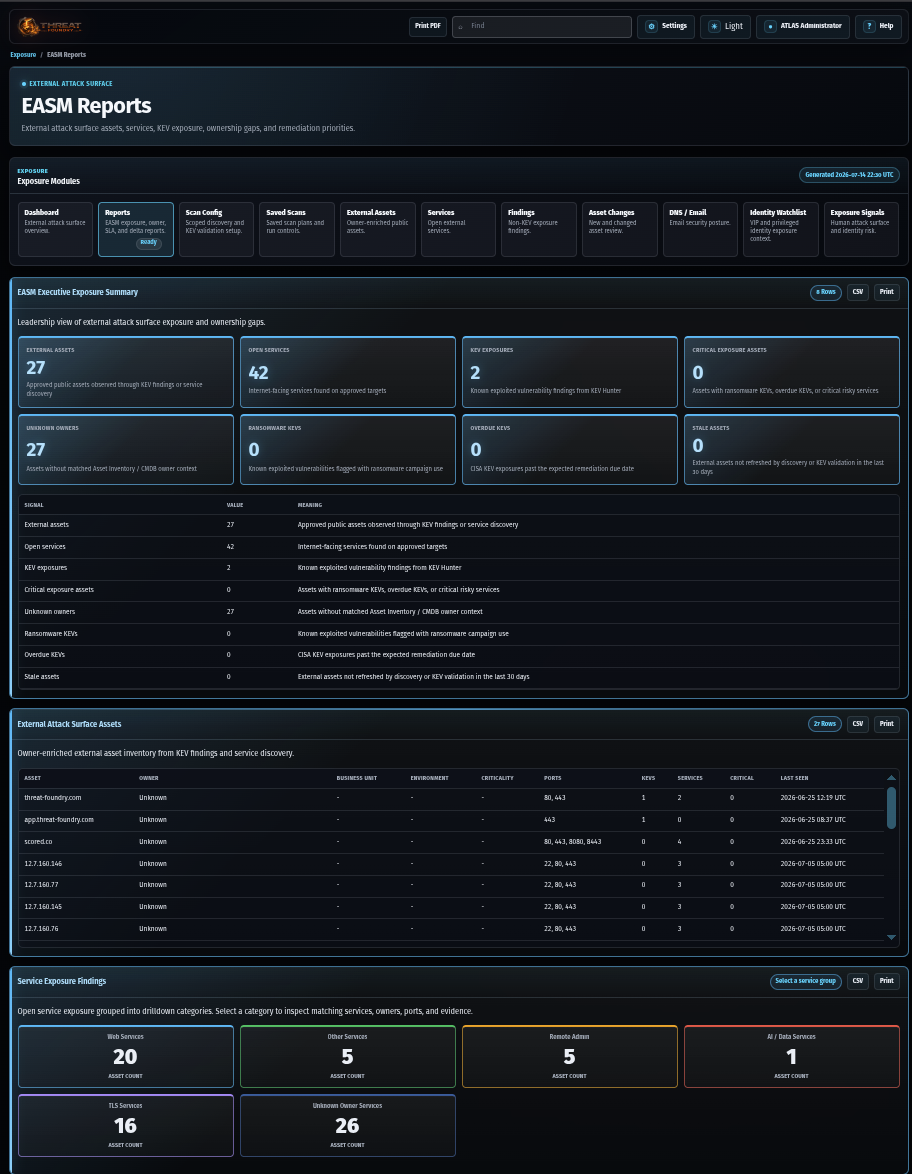Open the Dashboard module tab
The image size is (912, 1174).
tap(55, 229)
